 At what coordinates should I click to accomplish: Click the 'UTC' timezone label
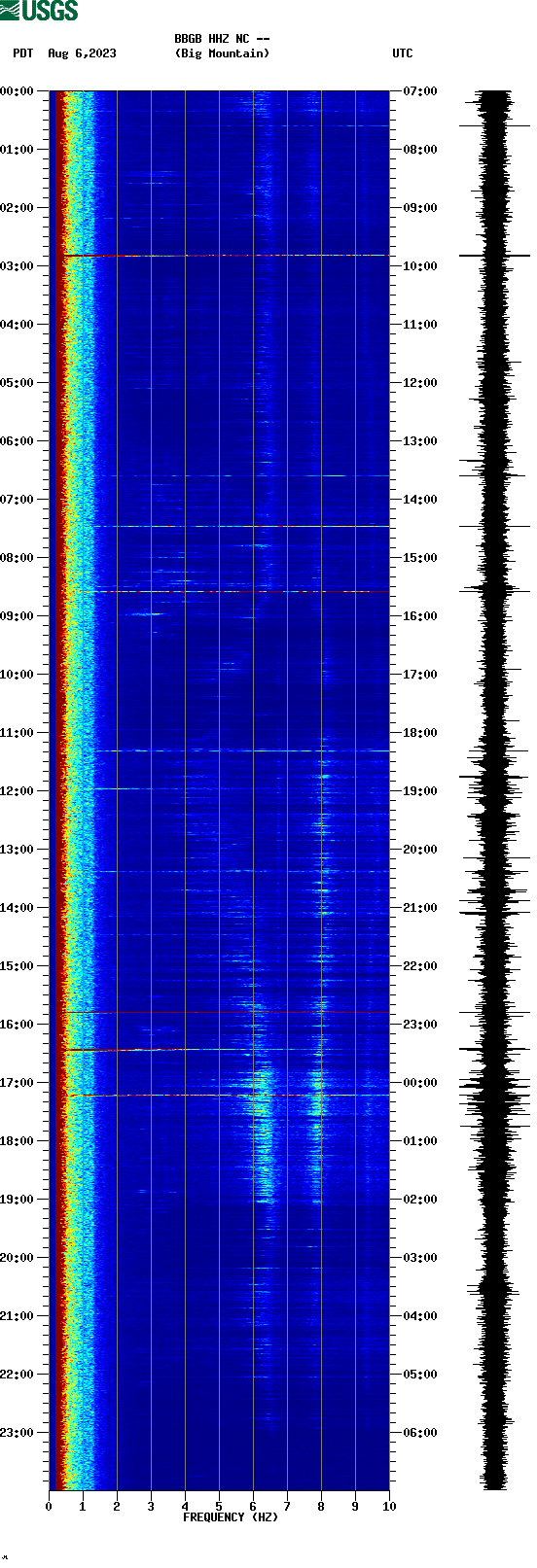pos(403,53)
